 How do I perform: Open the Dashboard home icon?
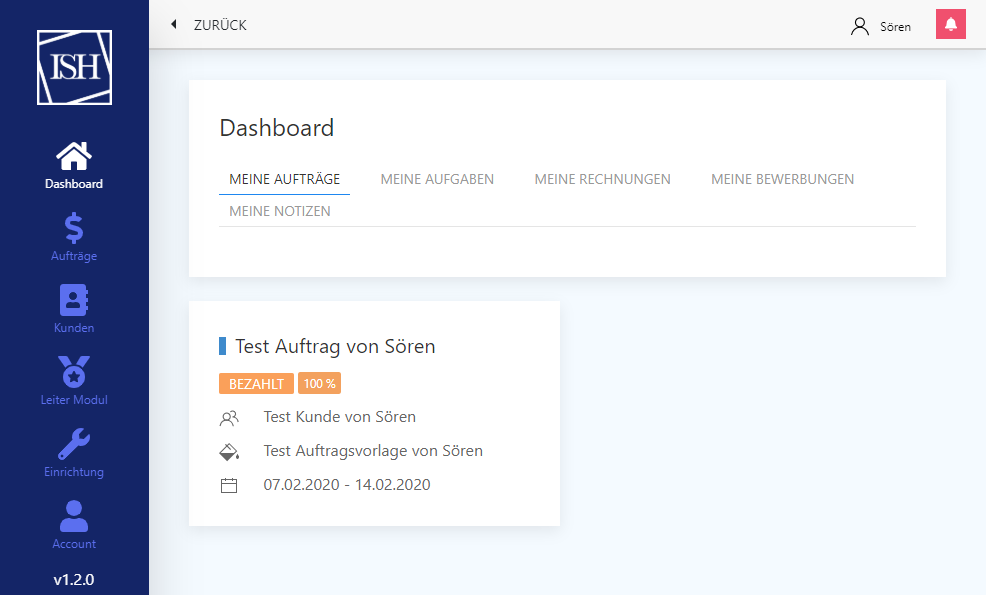pyautogui.click(x=74, y=155)
